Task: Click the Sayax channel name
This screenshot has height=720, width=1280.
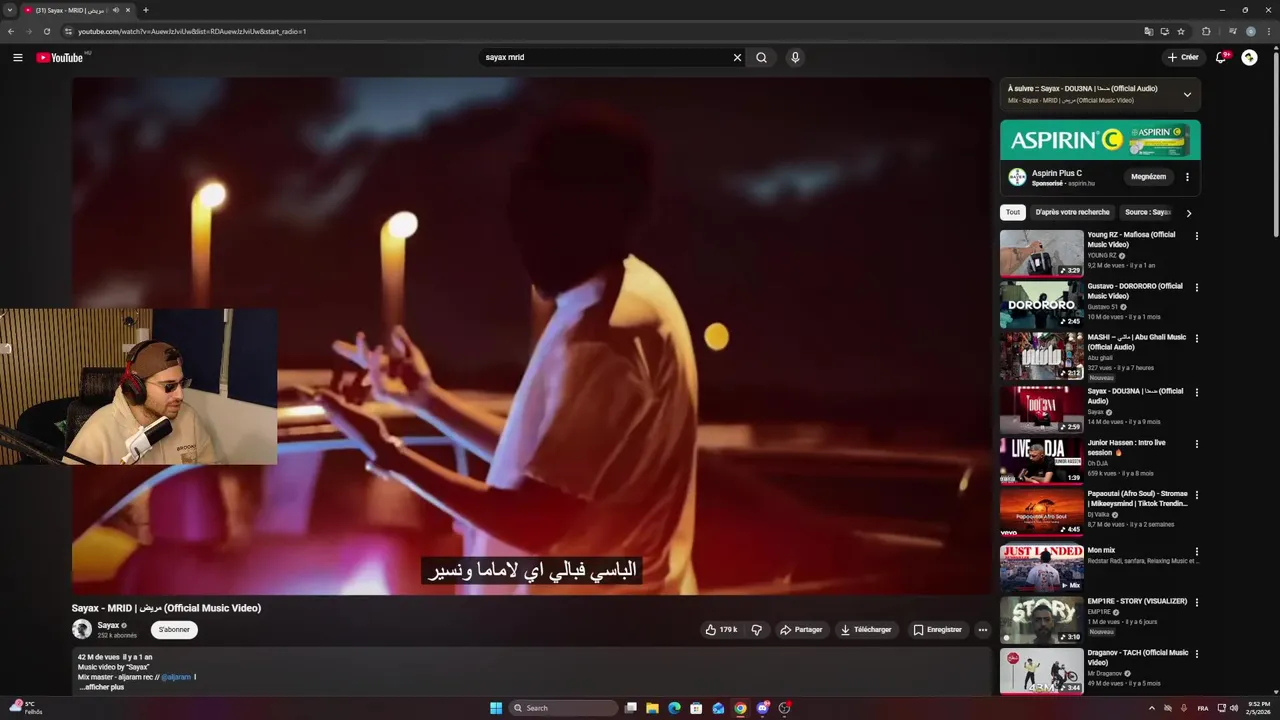Action: [108, 625]
